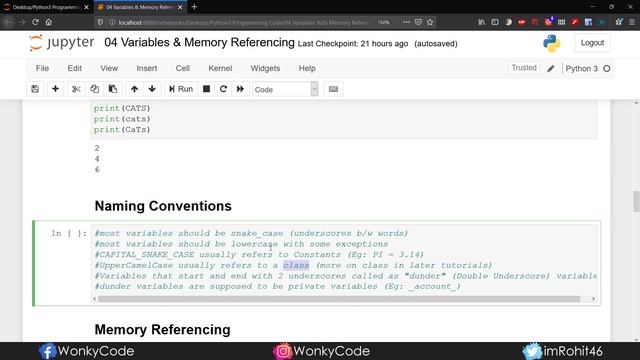This screenshot has width=640, height=360.
Task: Click the Logout button
Action: (x=592, y=43)
